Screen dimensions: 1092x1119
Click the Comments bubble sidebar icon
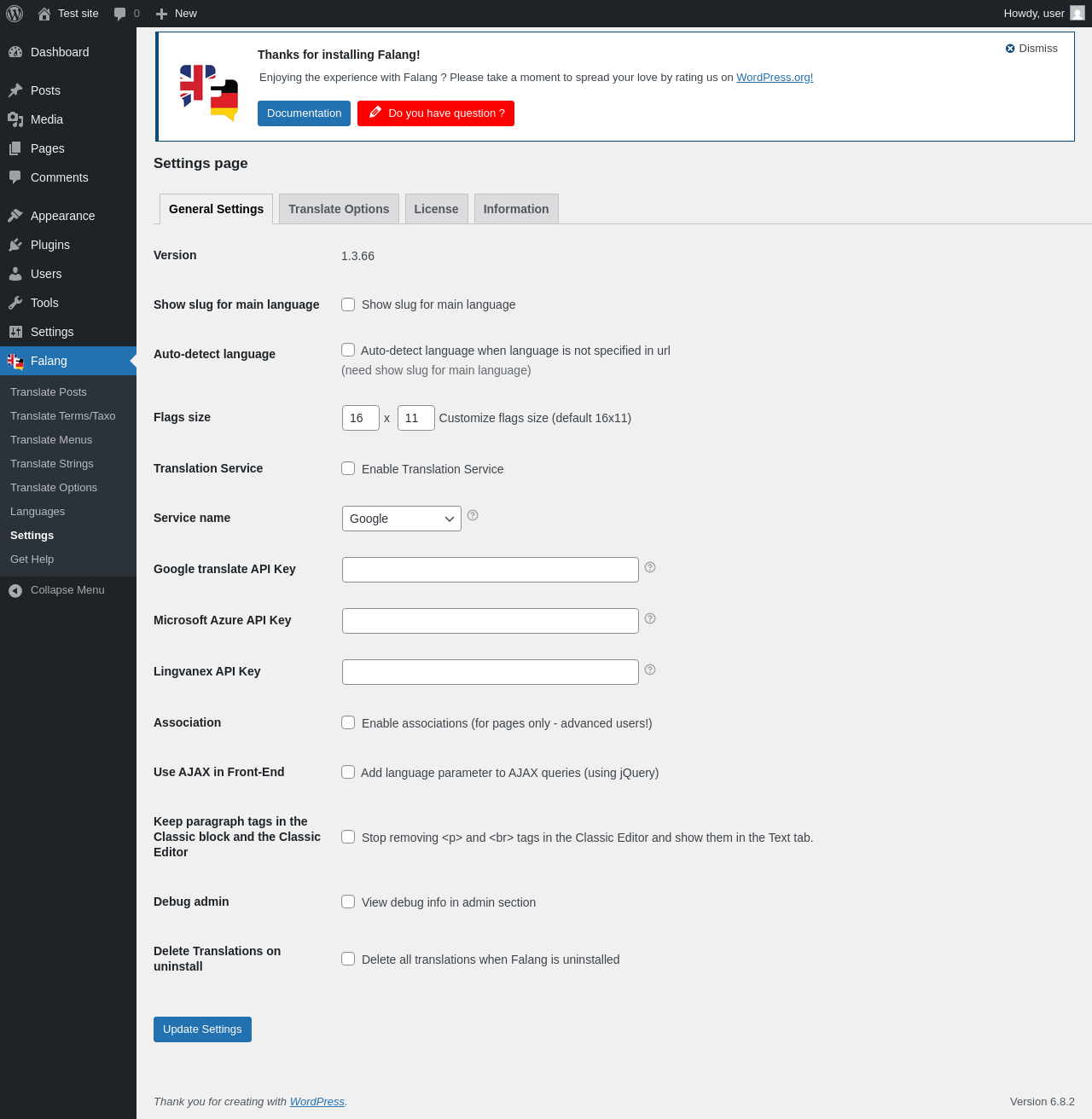(15, 177)
